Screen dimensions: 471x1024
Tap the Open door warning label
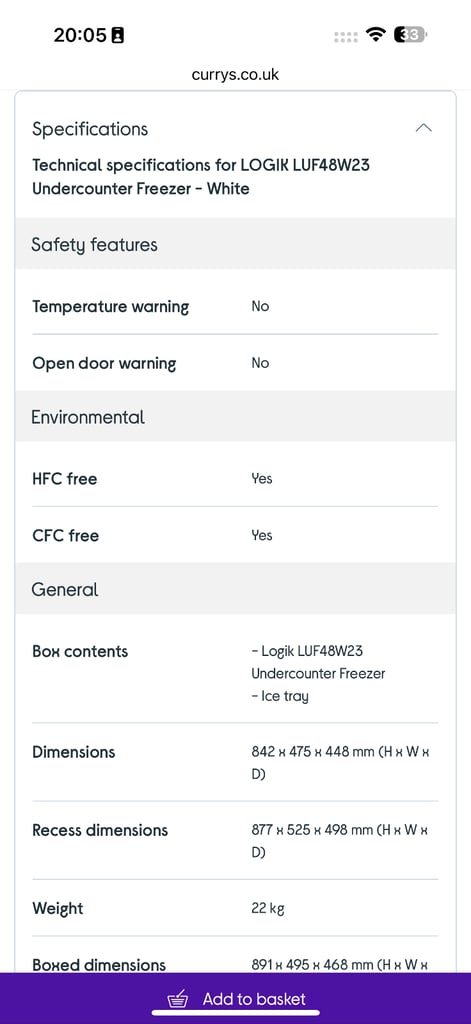104,364
